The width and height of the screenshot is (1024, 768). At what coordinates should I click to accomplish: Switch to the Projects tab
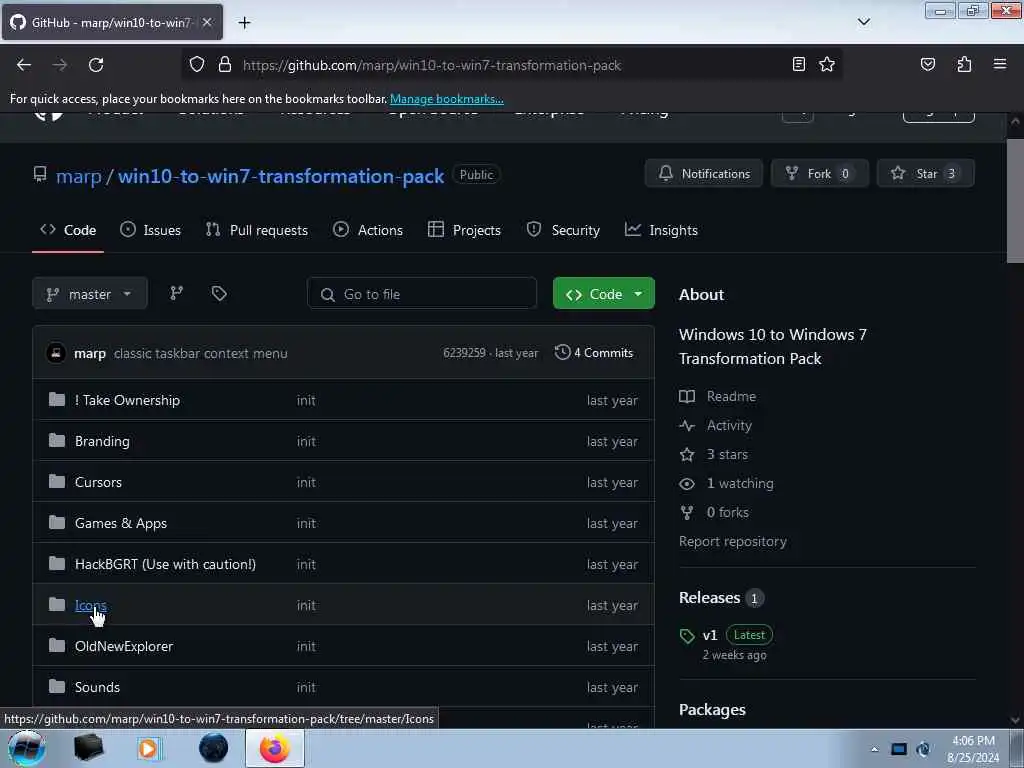pos(464,231)
